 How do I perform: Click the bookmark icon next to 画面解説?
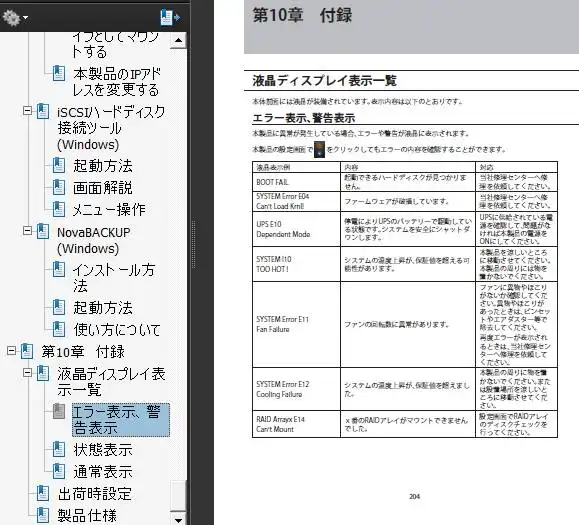pyautogui.click(x=59, y=187)
